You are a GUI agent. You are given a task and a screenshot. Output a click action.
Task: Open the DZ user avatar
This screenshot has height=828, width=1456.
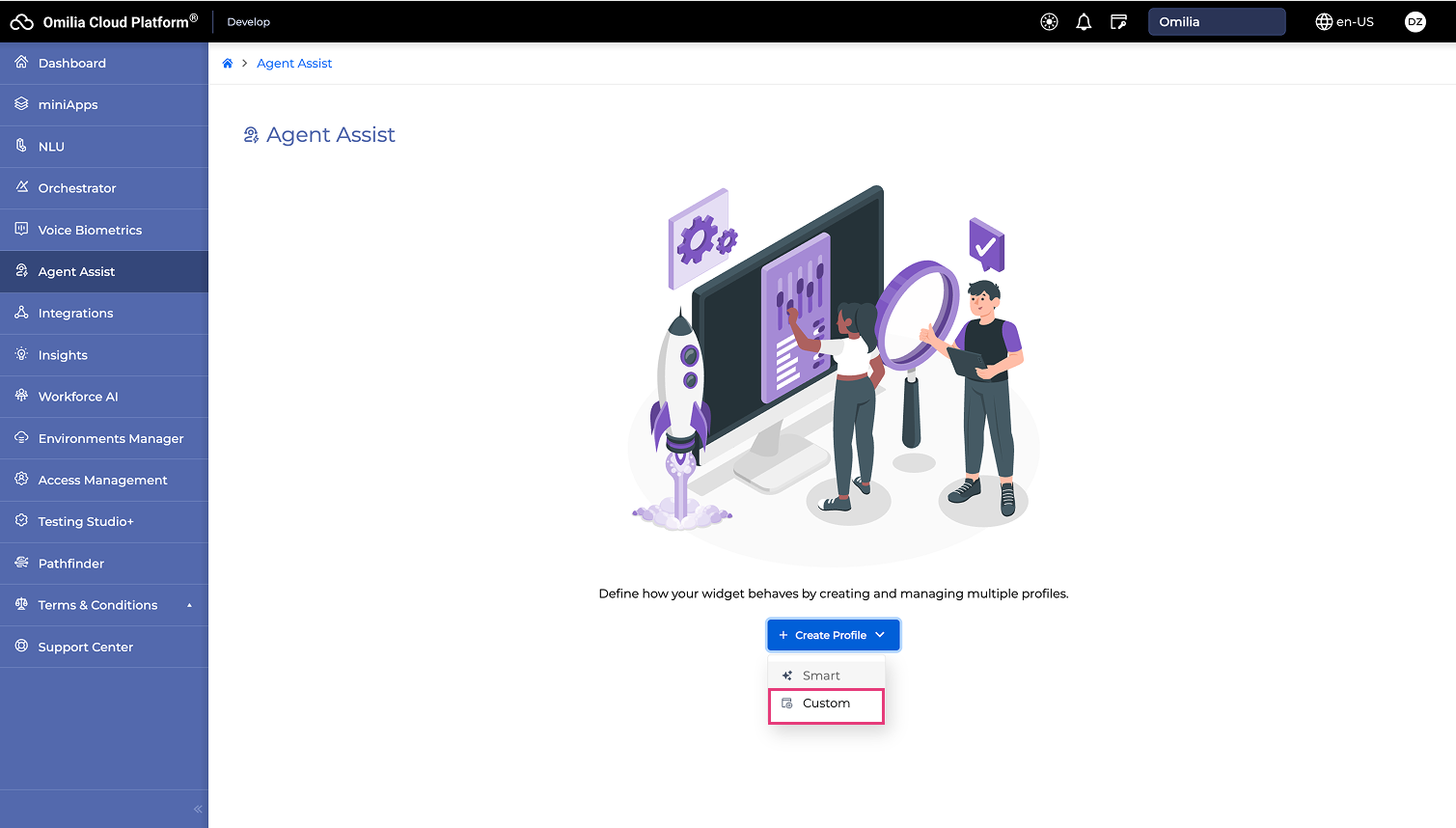pos(1415,22)
